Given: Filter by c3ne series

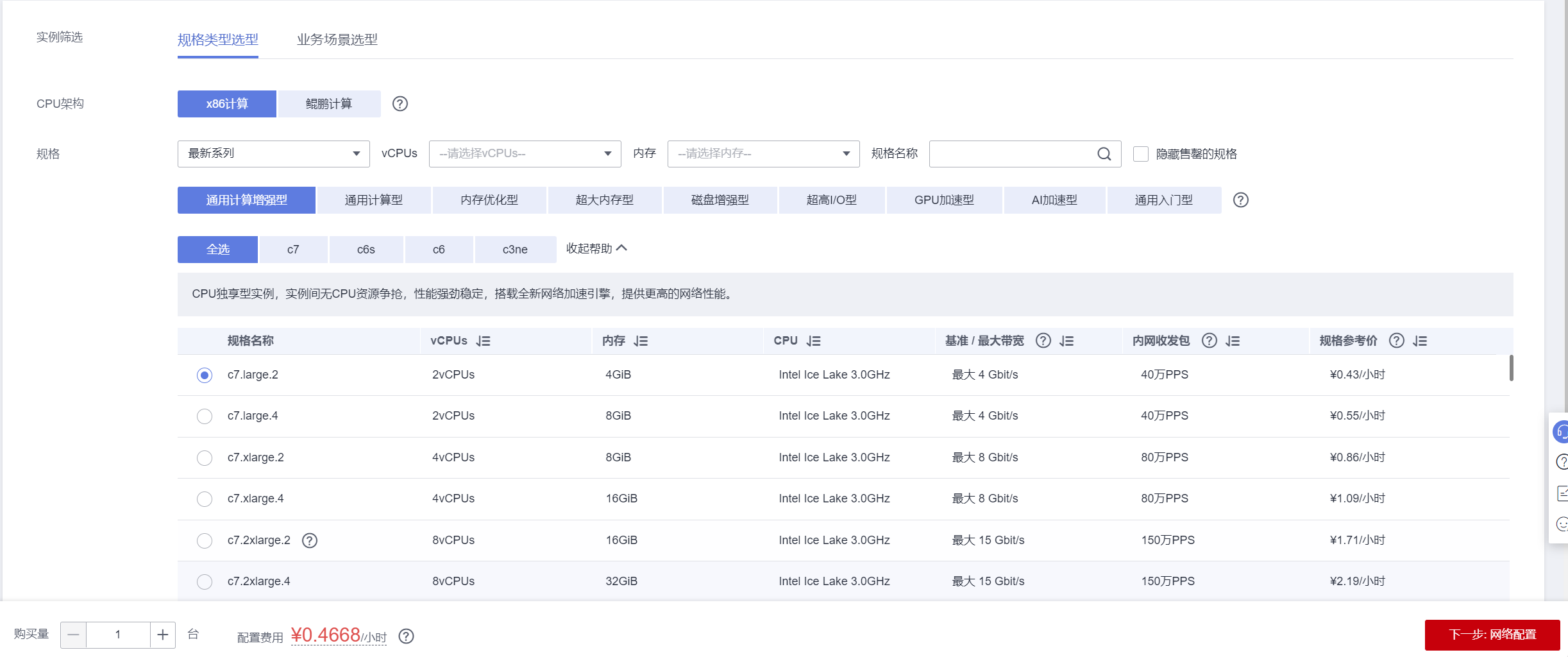Looking at the screenshot, I should coord(515,250).
